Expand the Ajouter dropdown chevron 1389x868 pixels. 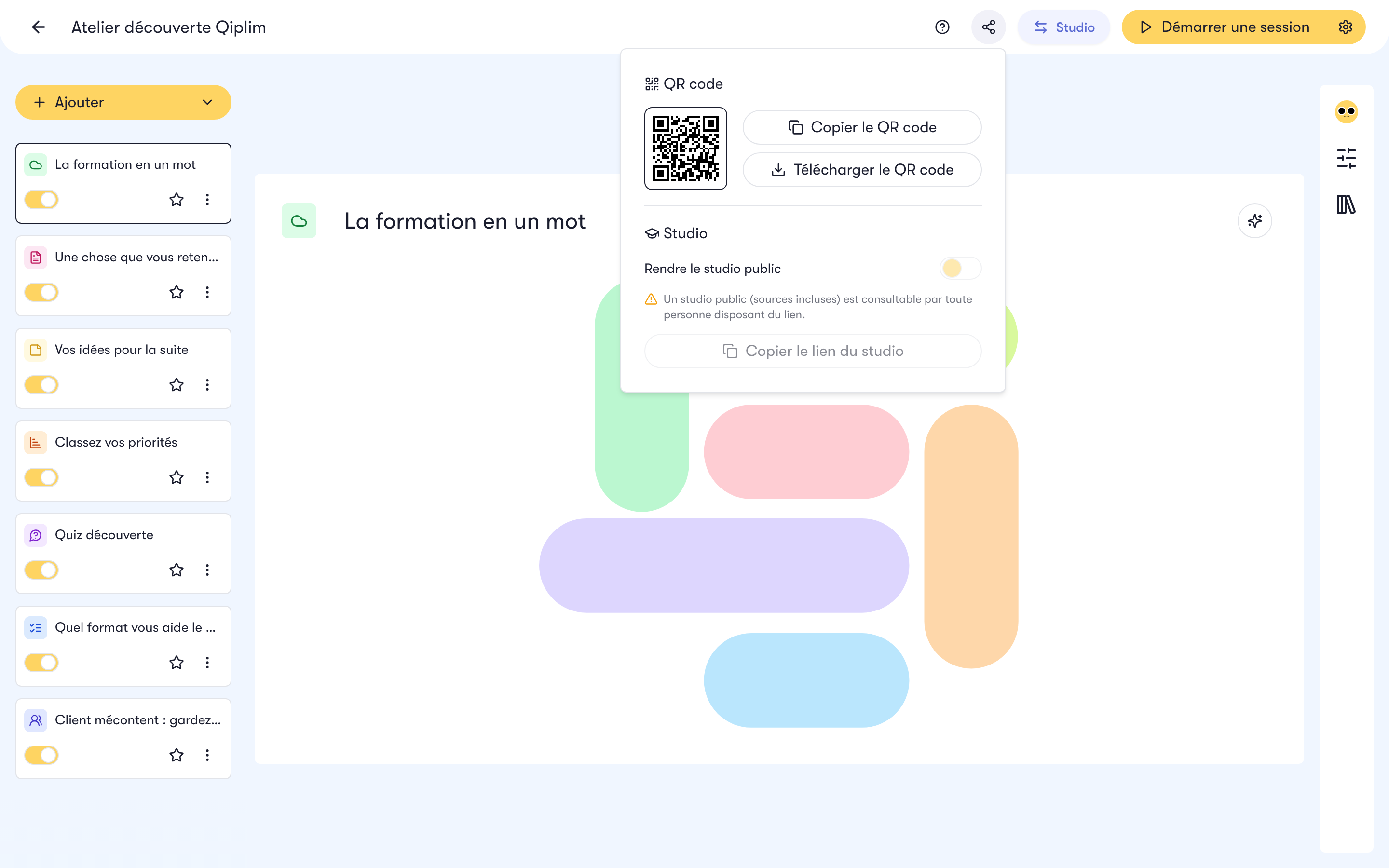[x=207, y=102]
